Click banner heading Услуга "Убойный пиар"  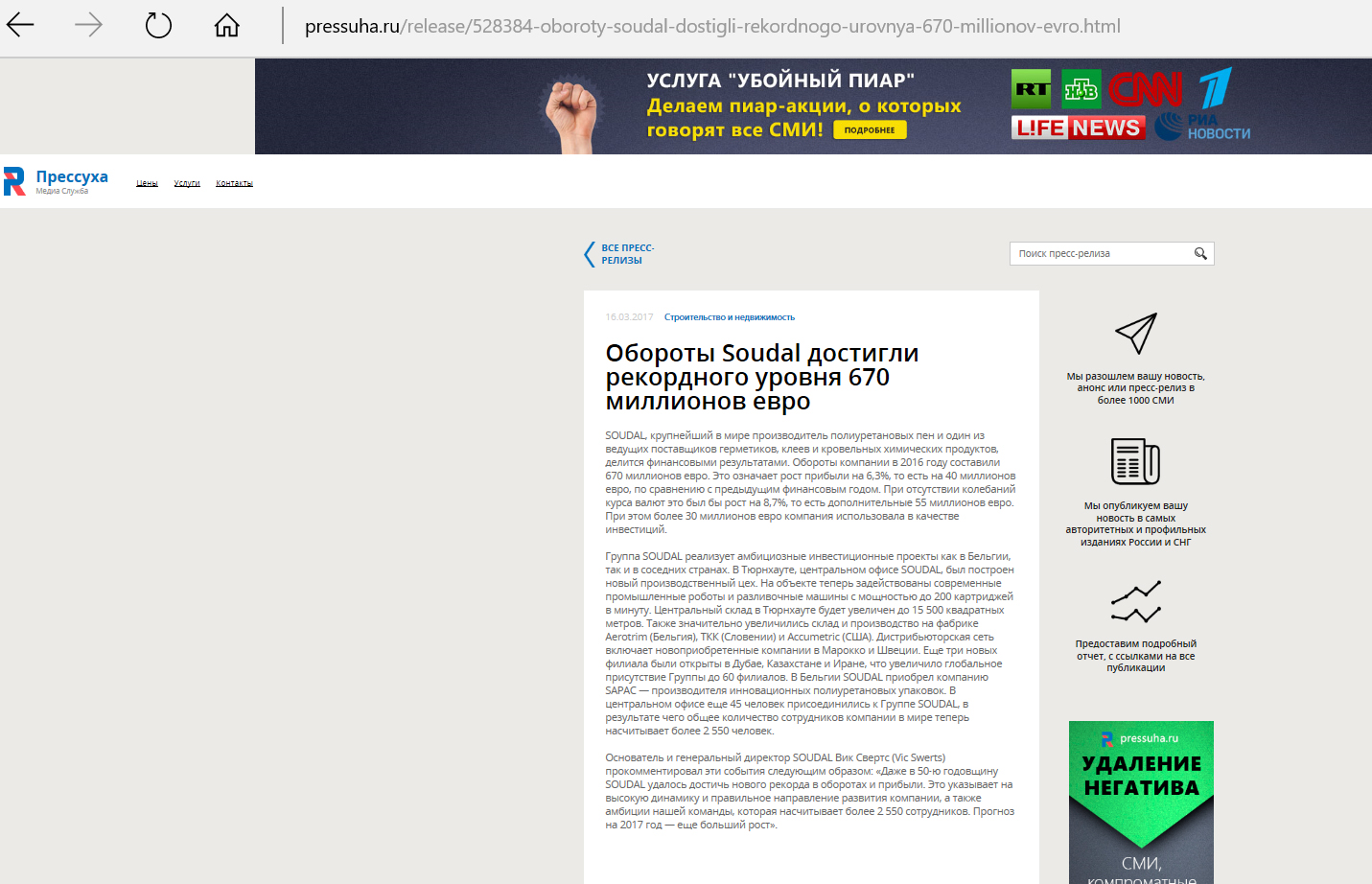tap(780, 81)
